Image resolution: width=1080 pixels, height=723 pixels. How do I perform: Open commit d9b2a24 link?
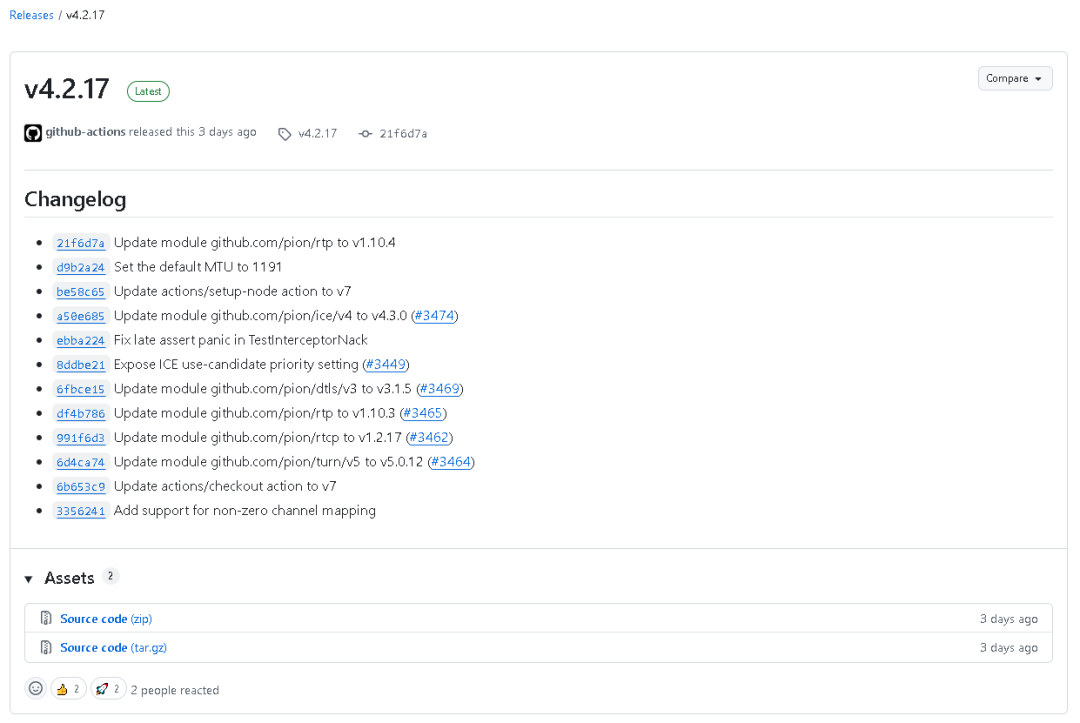pos(81,267)
